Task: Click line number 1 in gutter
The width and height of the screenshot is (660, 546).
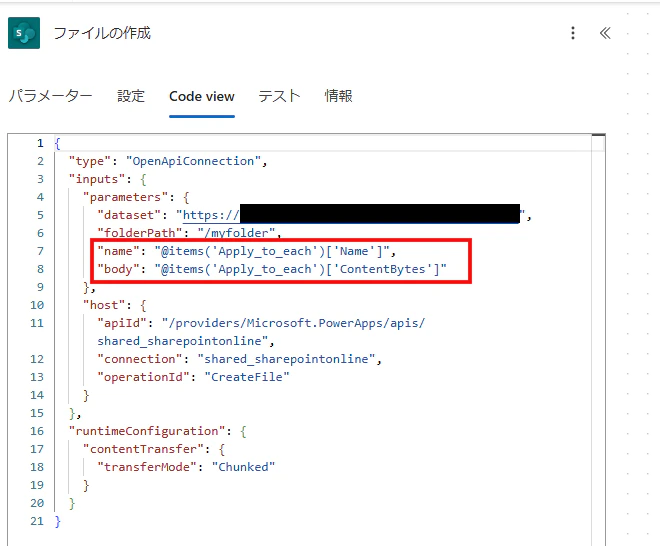Action: tap(40, 143)
